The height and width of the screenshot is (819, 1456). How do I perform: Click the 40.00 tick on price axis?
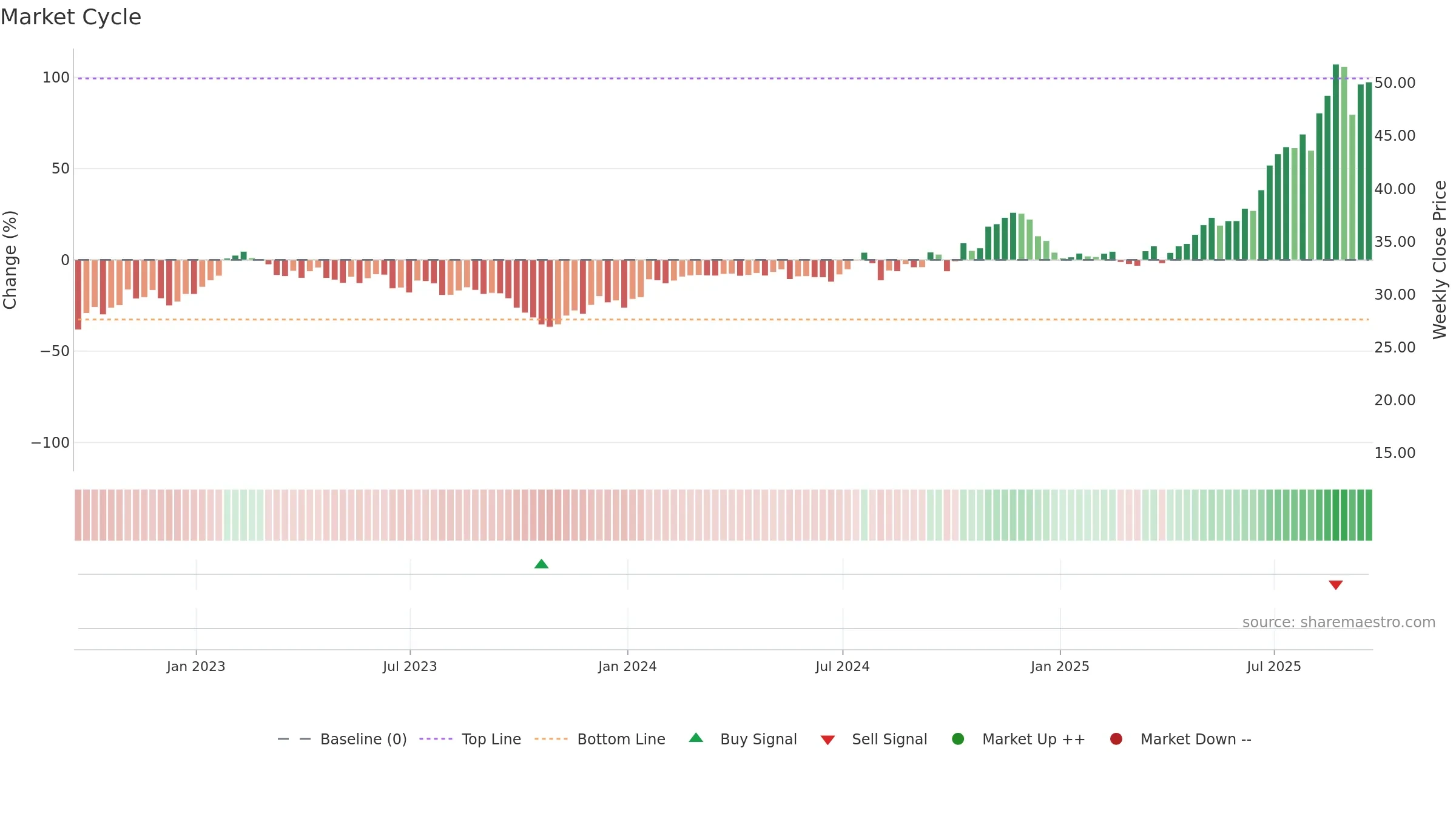click(x=1395, y=189)
